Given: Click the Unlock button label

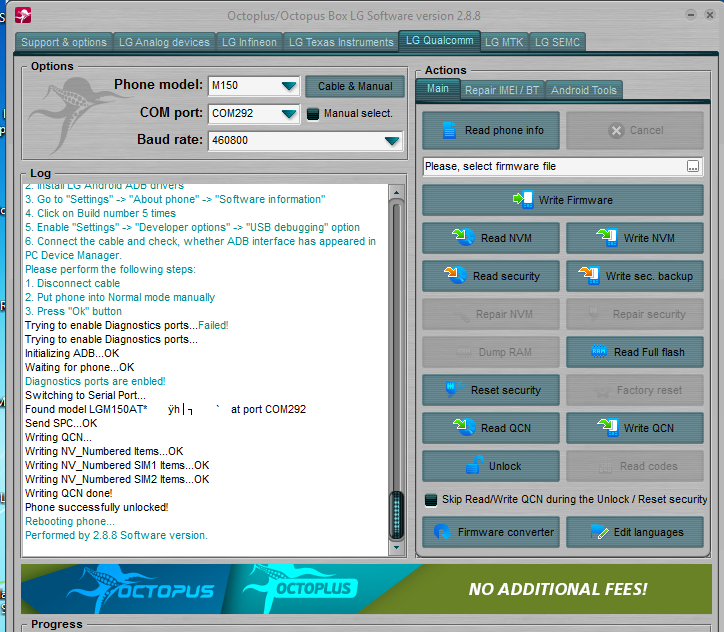Looking at the screenshot, I should pos(505,466).
